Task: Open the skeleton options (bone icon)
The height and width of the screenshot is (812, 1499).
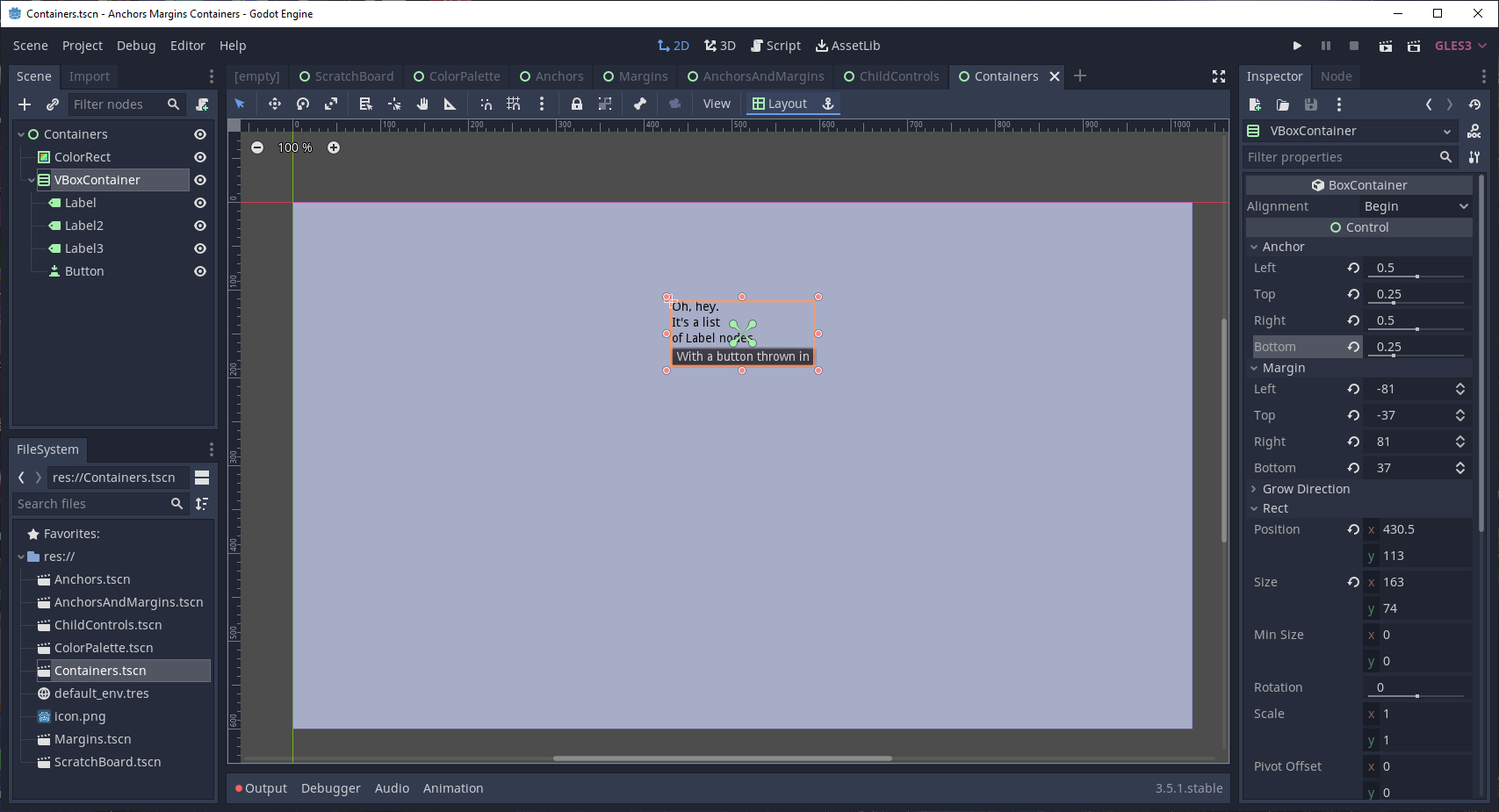Action: point(640,104)
